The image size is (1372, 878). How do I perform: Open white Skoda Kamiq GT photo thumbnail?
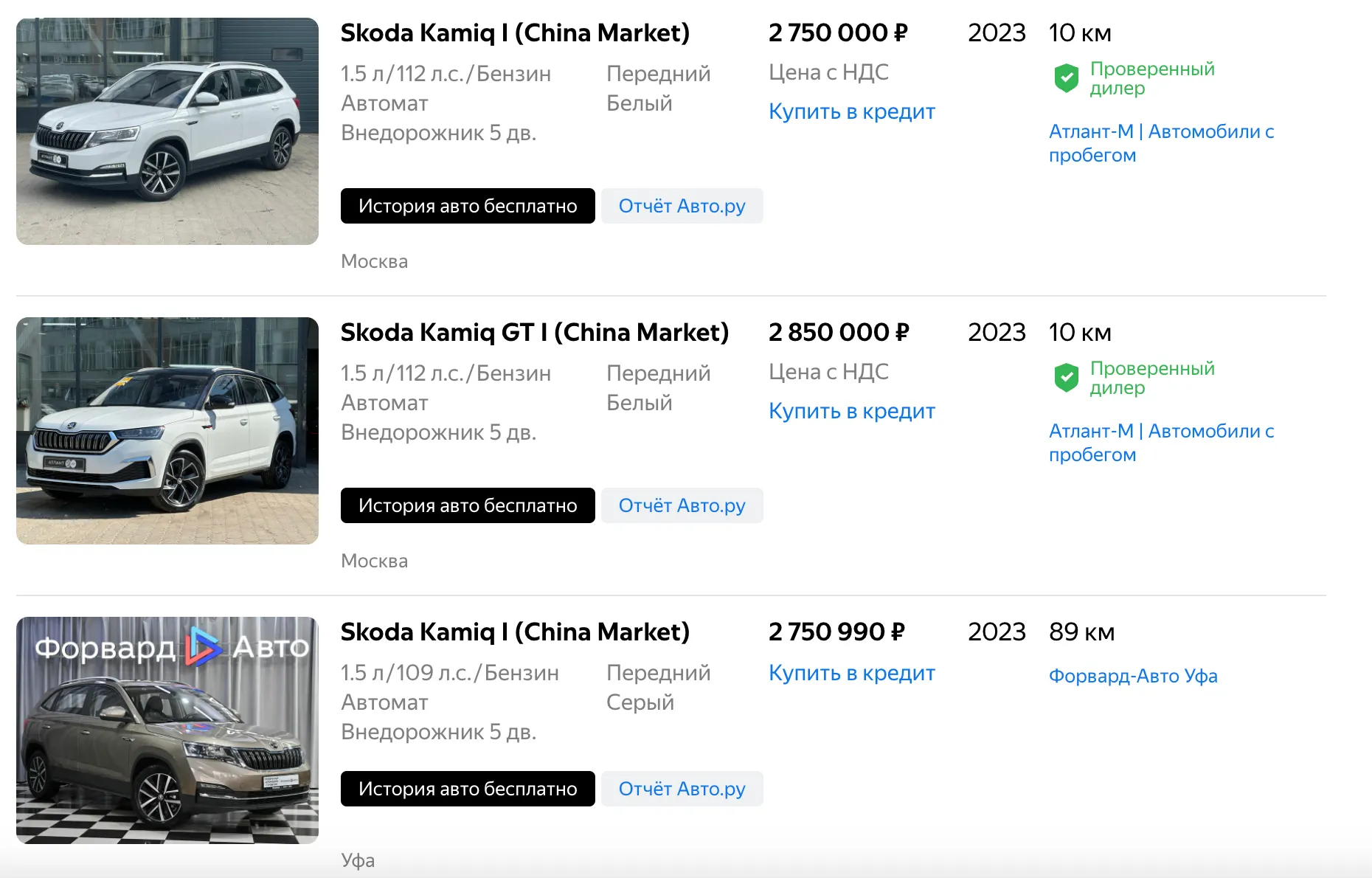pyautogui.click(x=167, y=431)
